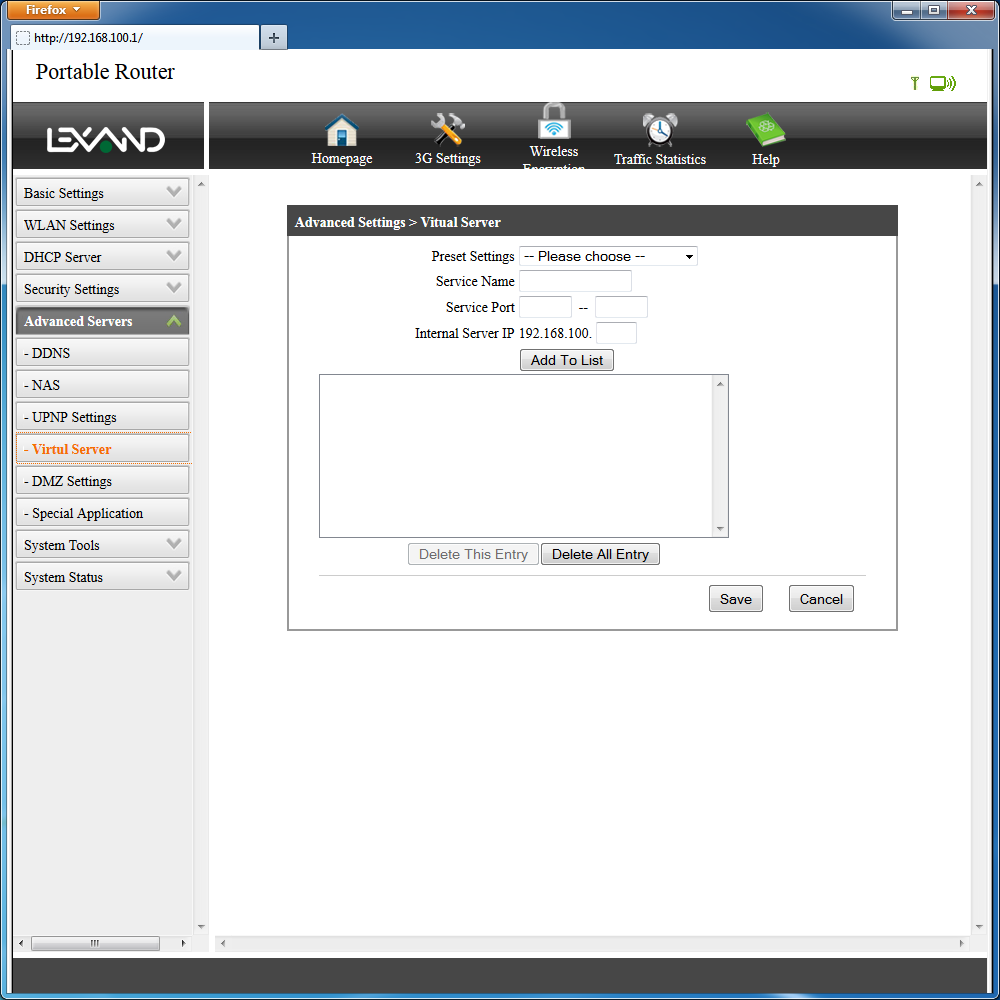Select the http://192.168.100.1/ browser tab
The width and height of the screenshot is (1000, 1000).
tap(135, 38)
